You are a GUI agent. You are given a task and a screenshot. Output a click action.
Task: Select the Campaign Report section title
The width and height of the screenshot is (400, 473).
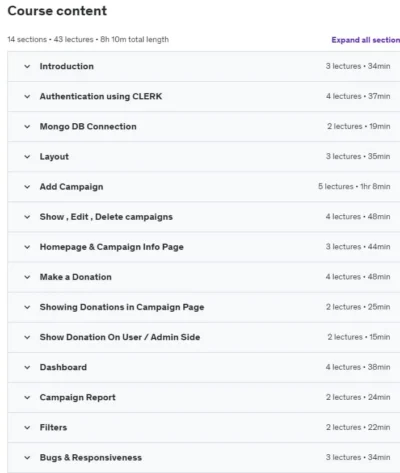pos(77,397)
